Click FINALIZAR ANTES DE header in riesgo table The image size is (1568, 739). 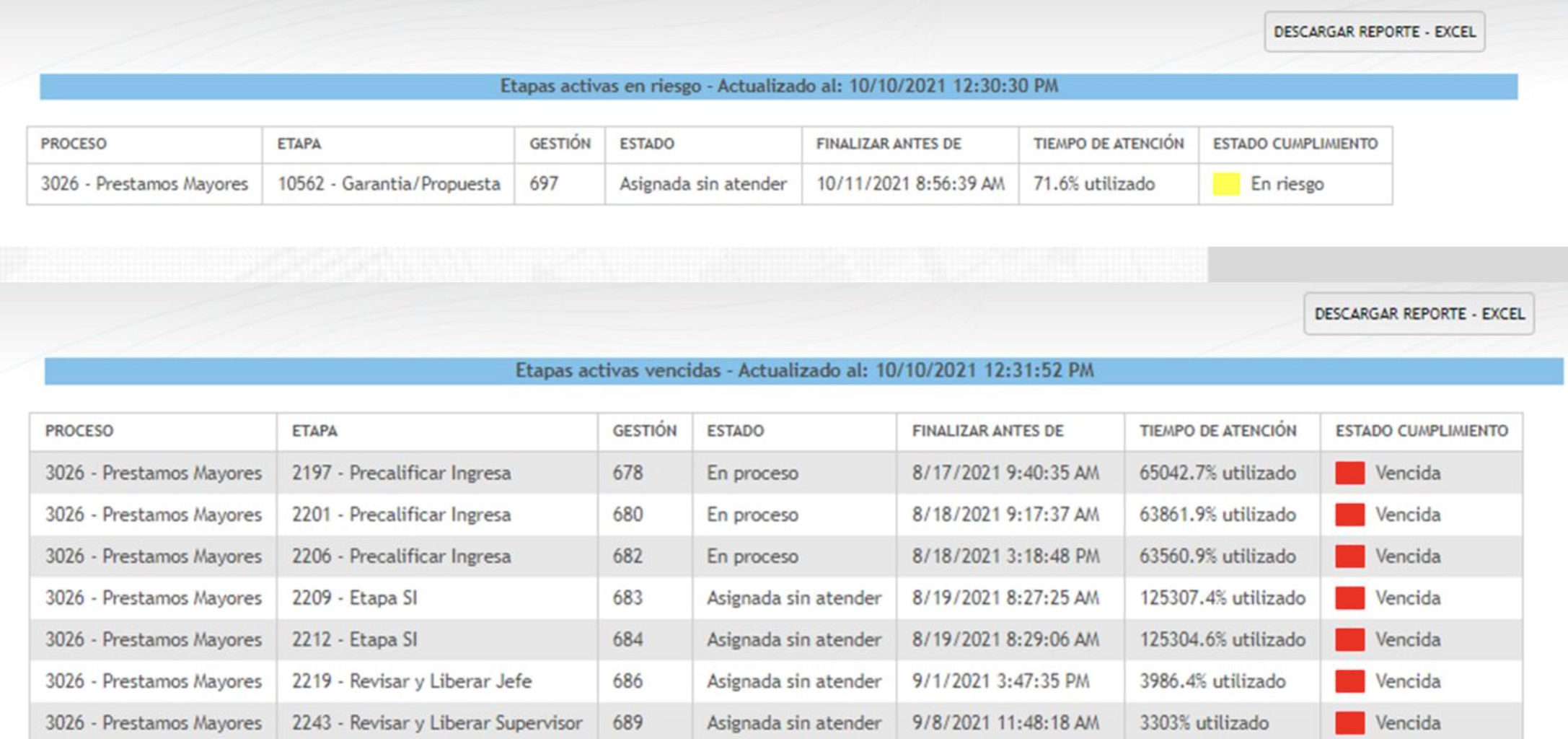(x=889, y=144)
